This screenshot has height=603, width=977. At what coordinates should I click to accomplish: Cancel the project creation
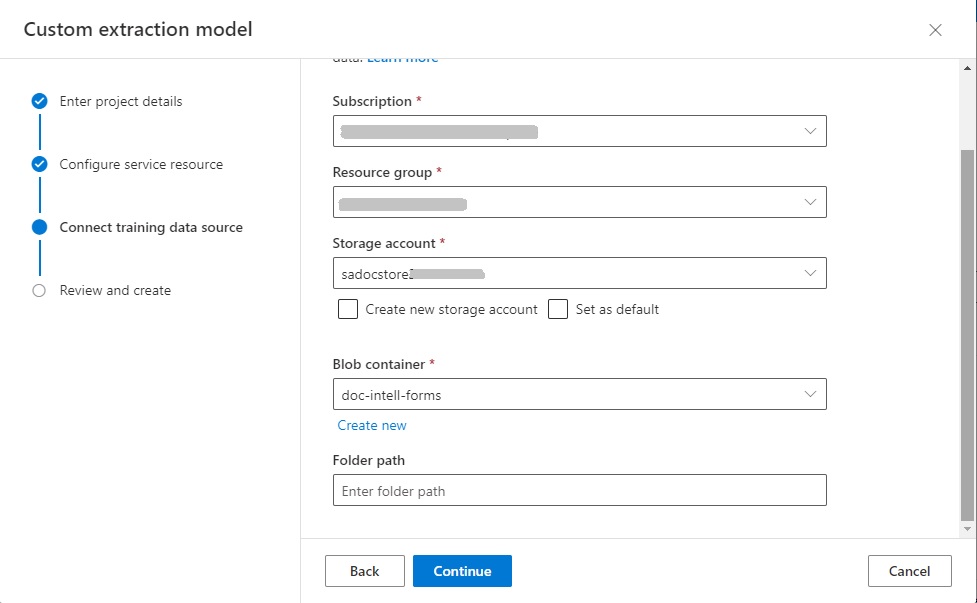pos(909,571)
